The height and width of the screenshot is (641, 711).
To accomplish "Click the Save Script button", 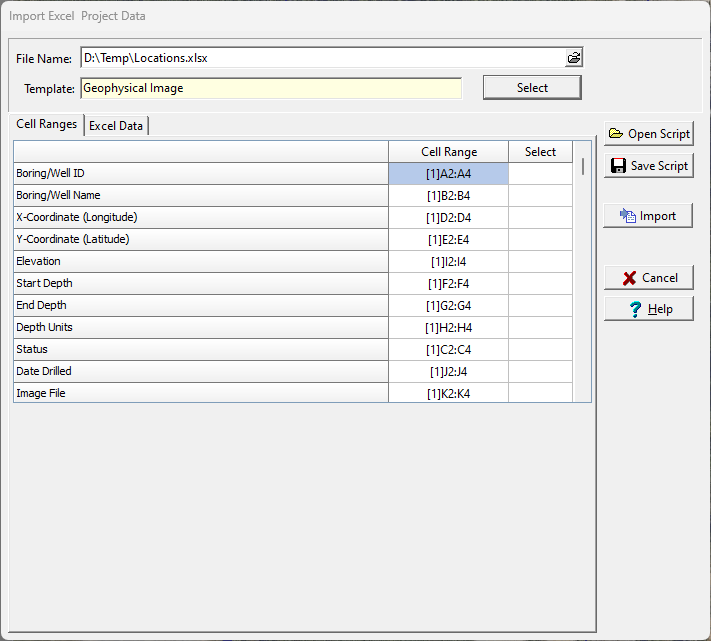I will point(648,166).
